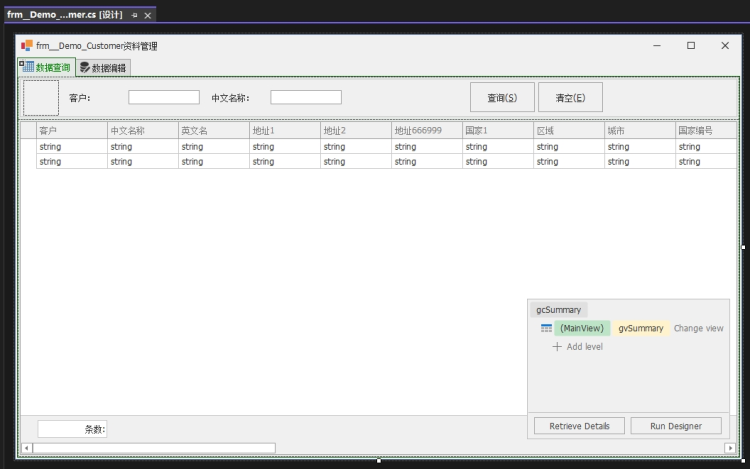This screenshot has height=469, width=750.
Task: Click the plus icon for Add level
Action: pos(557,347)
